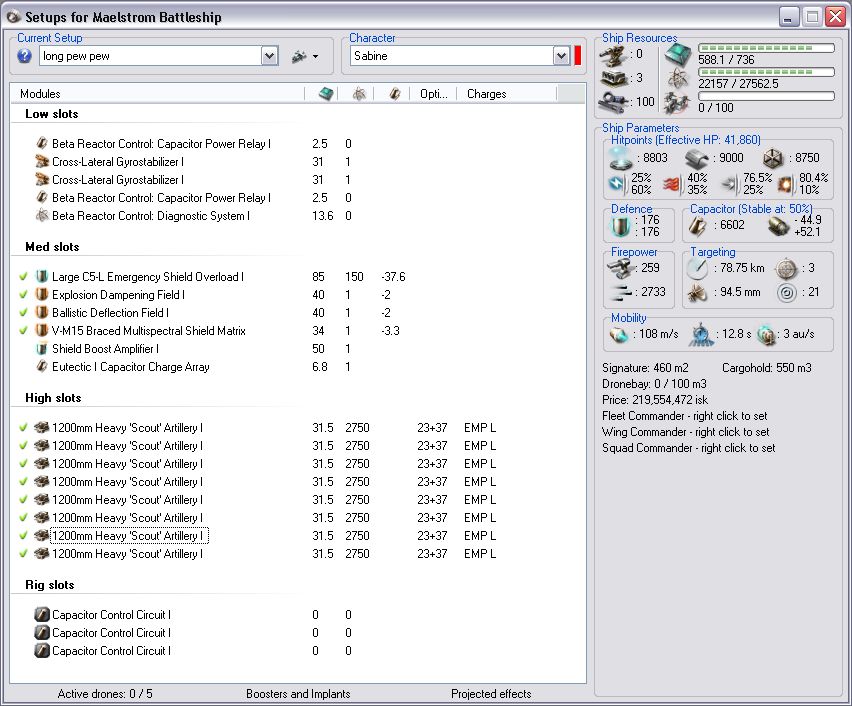
Task: Toggle Explosion Dampening Field I checkmark
Action: 23,295
